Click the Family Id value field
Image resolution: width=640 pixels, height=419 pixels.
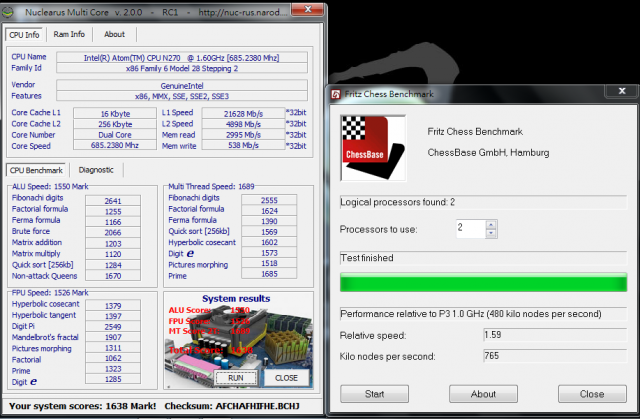pos(182,68)
